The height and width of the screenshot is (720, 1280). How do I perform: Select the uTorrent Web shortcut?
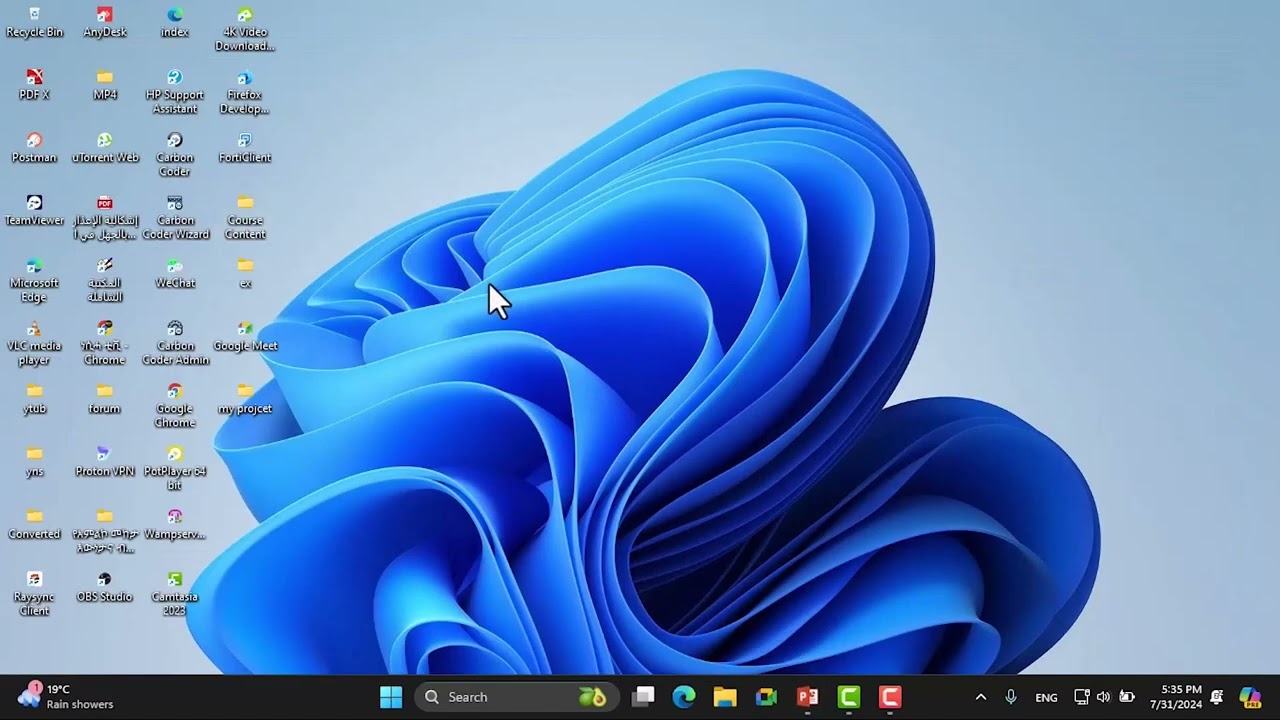click(105, 149)
